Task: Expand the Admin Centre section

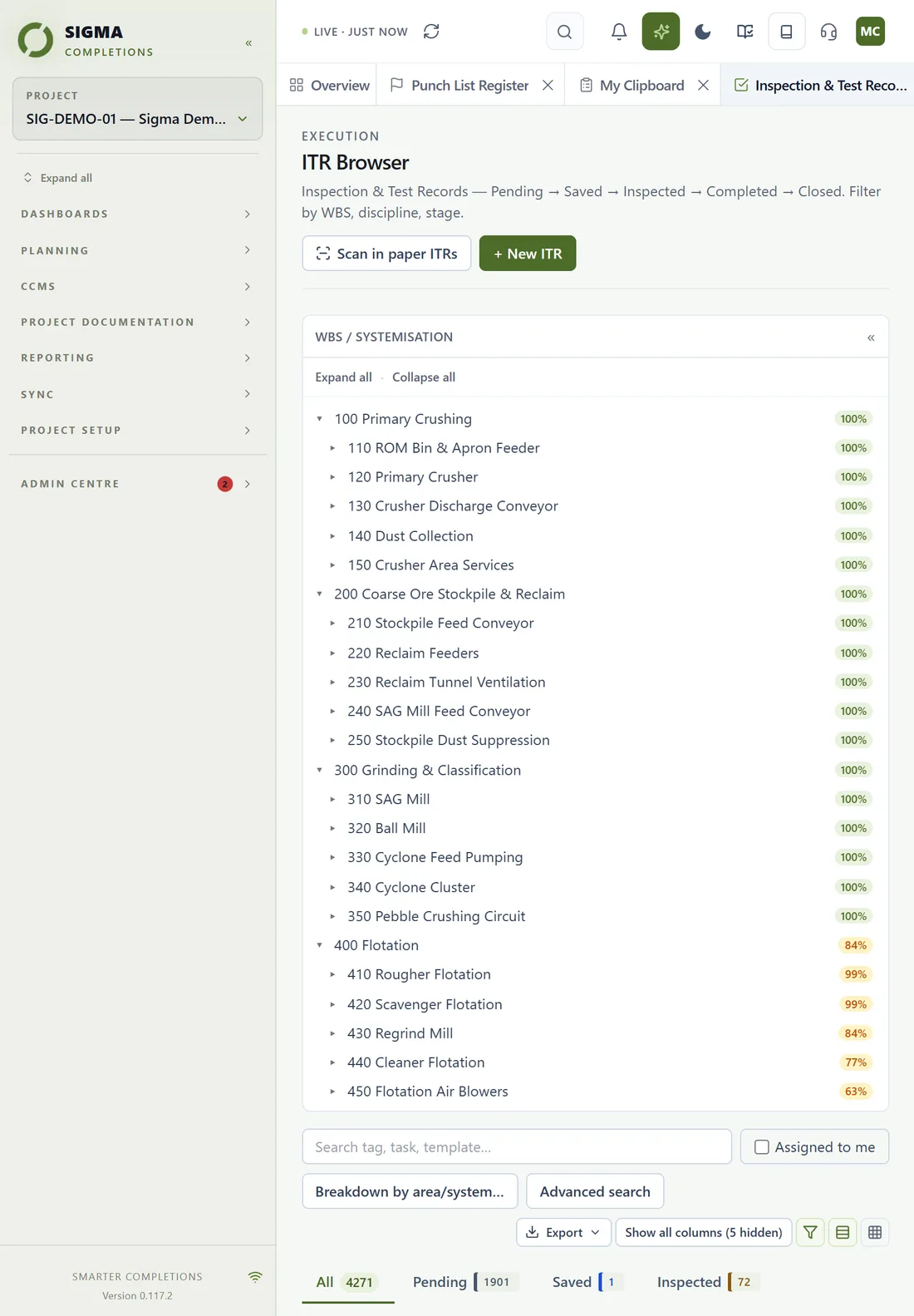Action: click(136, 484)
